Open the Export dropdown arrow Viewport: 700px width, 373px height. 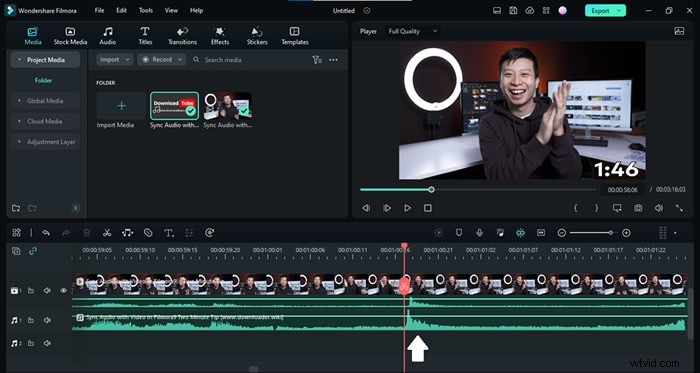pyautogui.click(x=619, y=11)
